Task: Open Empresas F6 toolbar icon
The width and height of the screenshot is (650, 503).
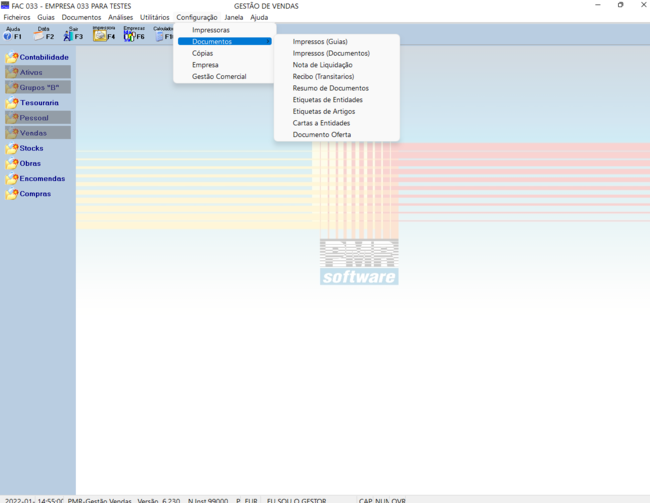Action: pos(134,34)
